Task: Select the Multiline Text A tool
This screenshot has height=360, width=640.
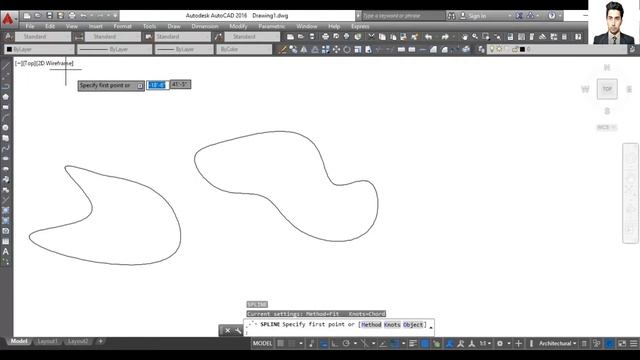Action: point(6,252)
